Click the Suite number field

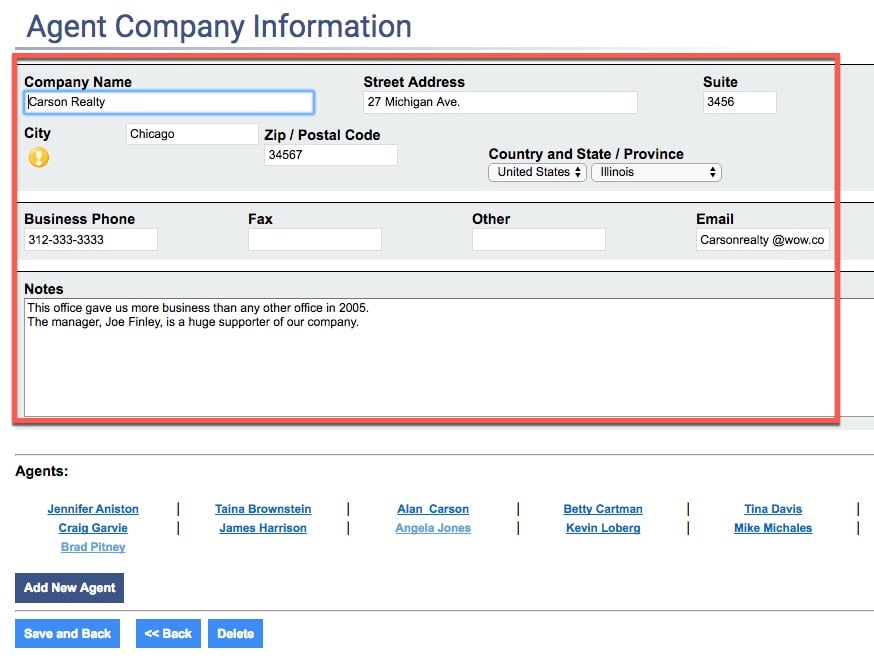tap(739, 102)
